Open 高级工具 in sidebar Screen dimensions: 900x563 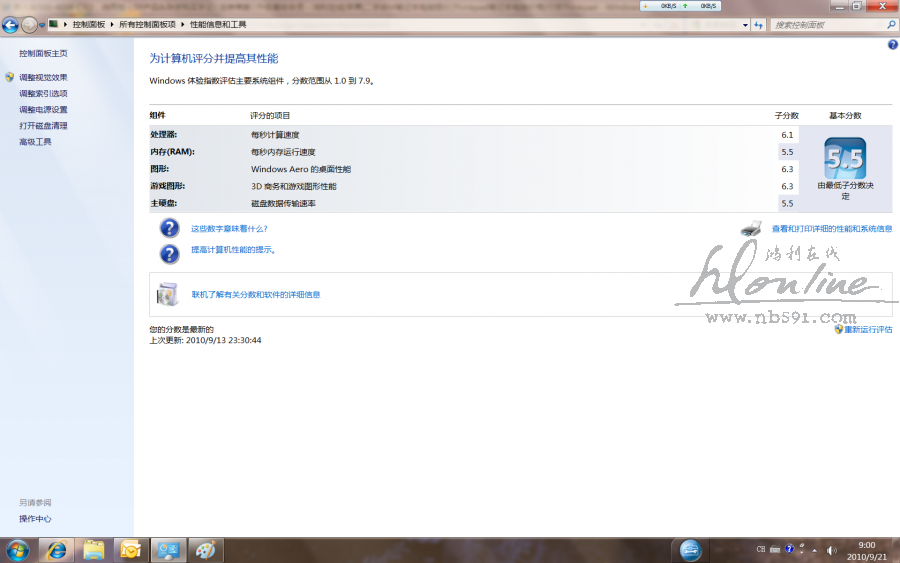[x=35, y=142]
